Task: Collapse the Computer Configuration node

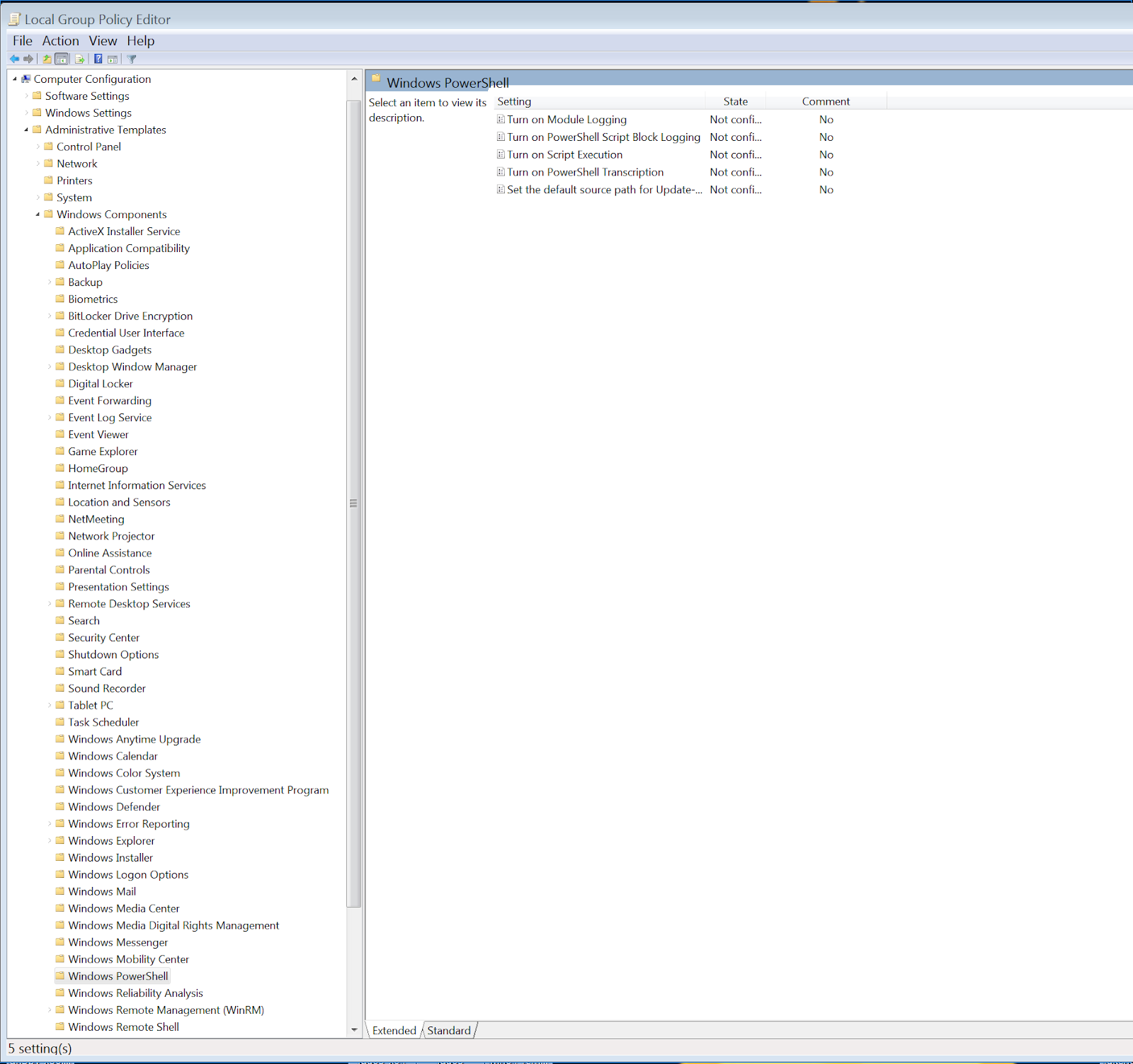Action: click(x=15, y=79)
